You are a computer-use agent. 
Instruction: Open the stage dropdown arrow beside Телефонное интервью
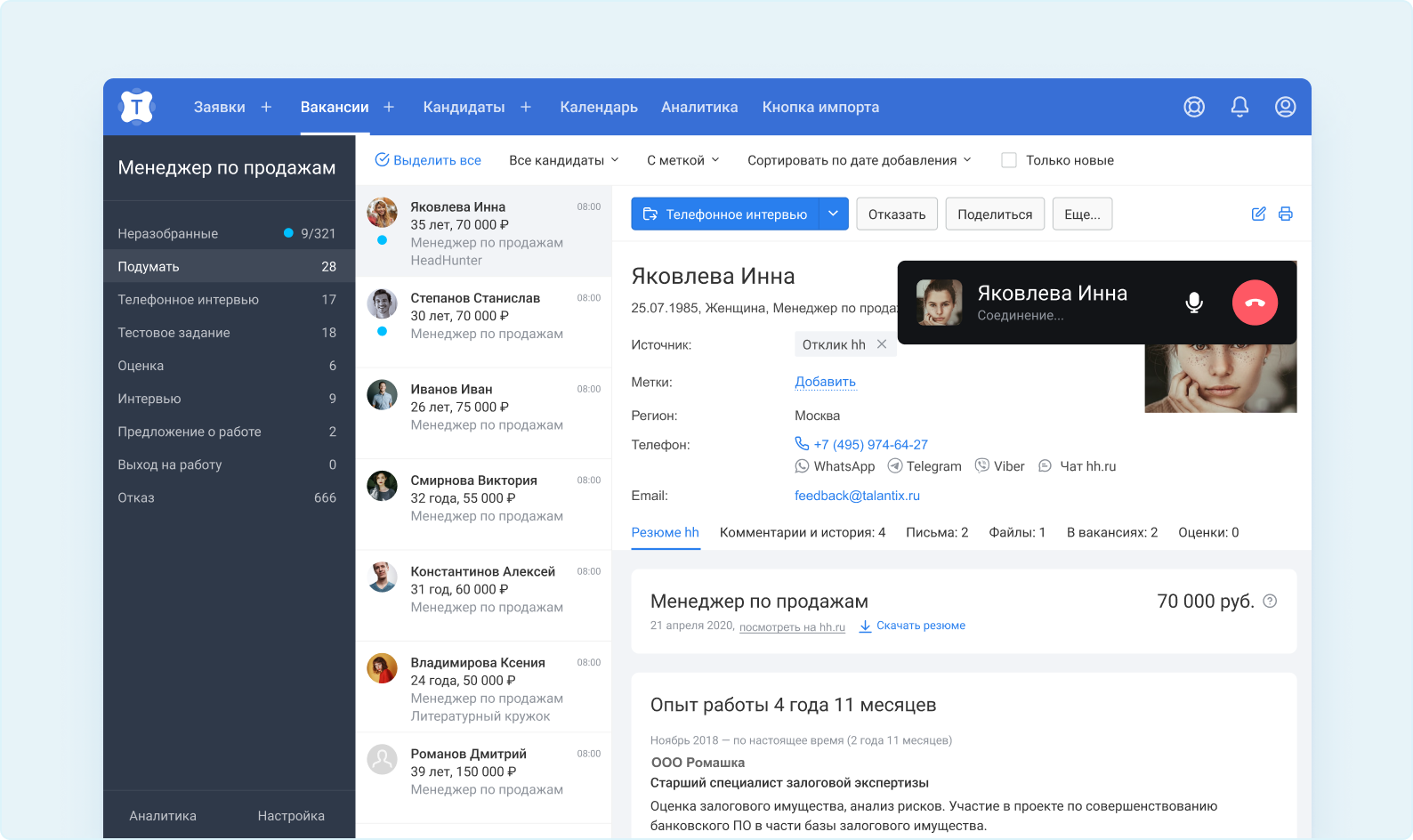click(834, 214)
